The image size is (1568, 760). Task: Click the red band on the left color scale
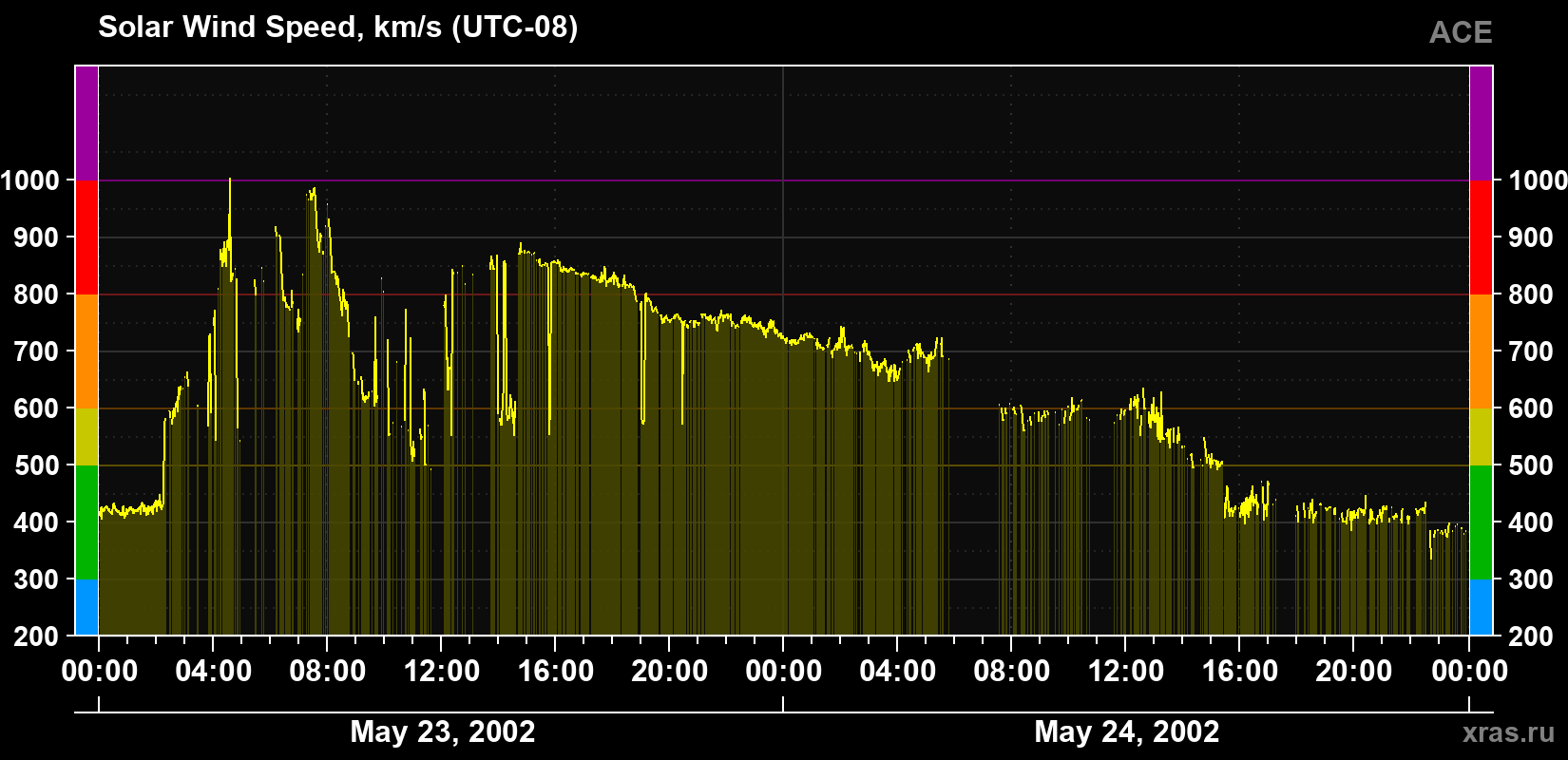(x=86, y=237)
